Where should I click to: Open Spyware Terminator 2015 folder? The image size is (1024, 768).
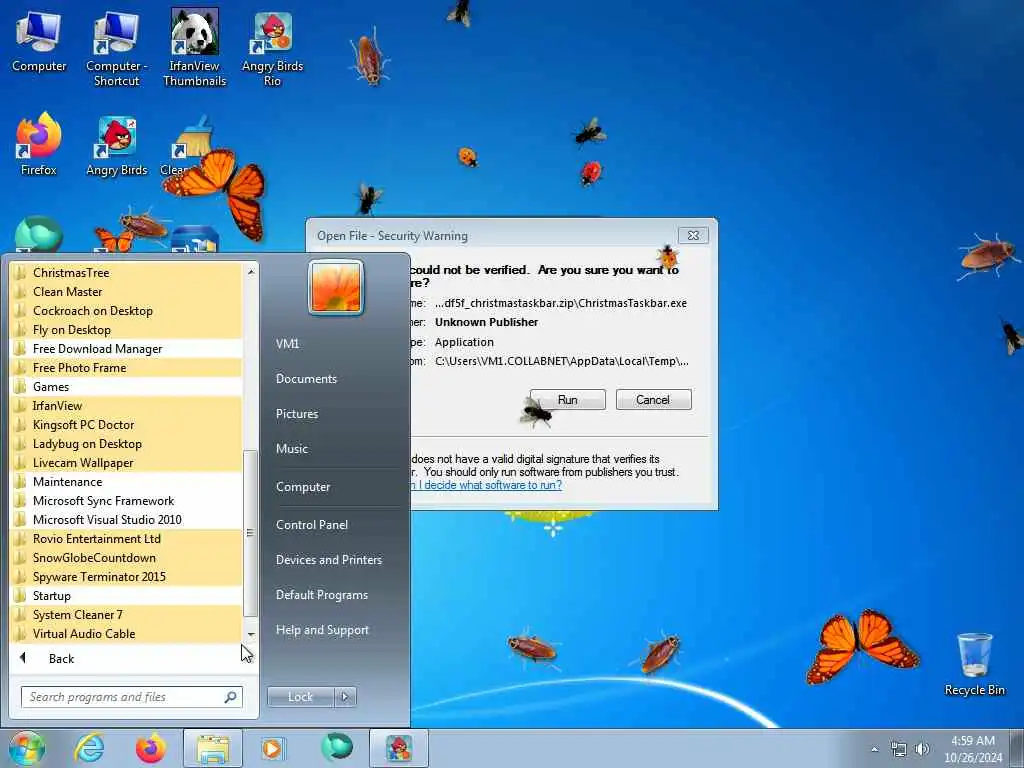pos(127,576)
